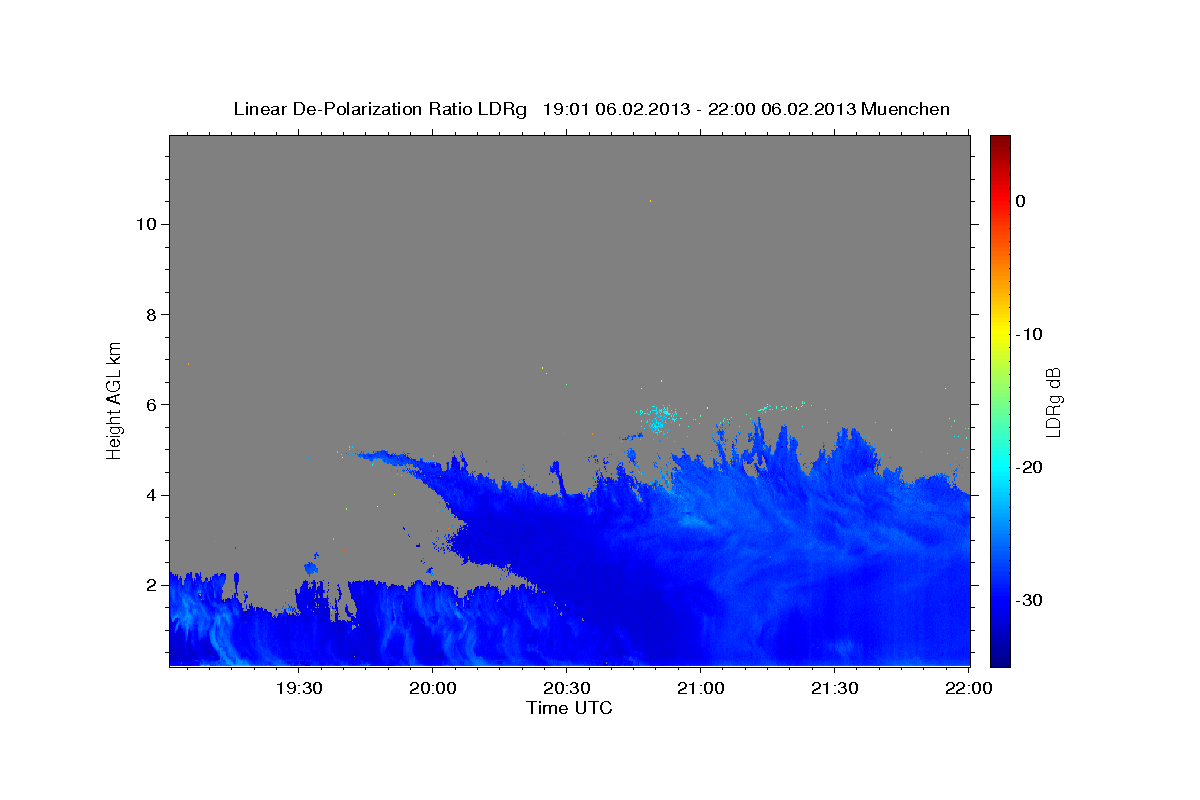Click the 'LDRg dB' colorbar label

(x=1053, y=401)
